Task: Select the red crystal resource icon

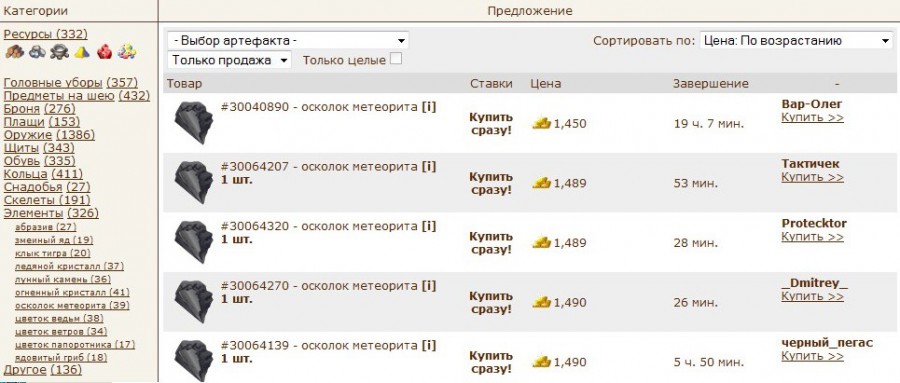Action: pyautogui.click(x=104, y=52)
